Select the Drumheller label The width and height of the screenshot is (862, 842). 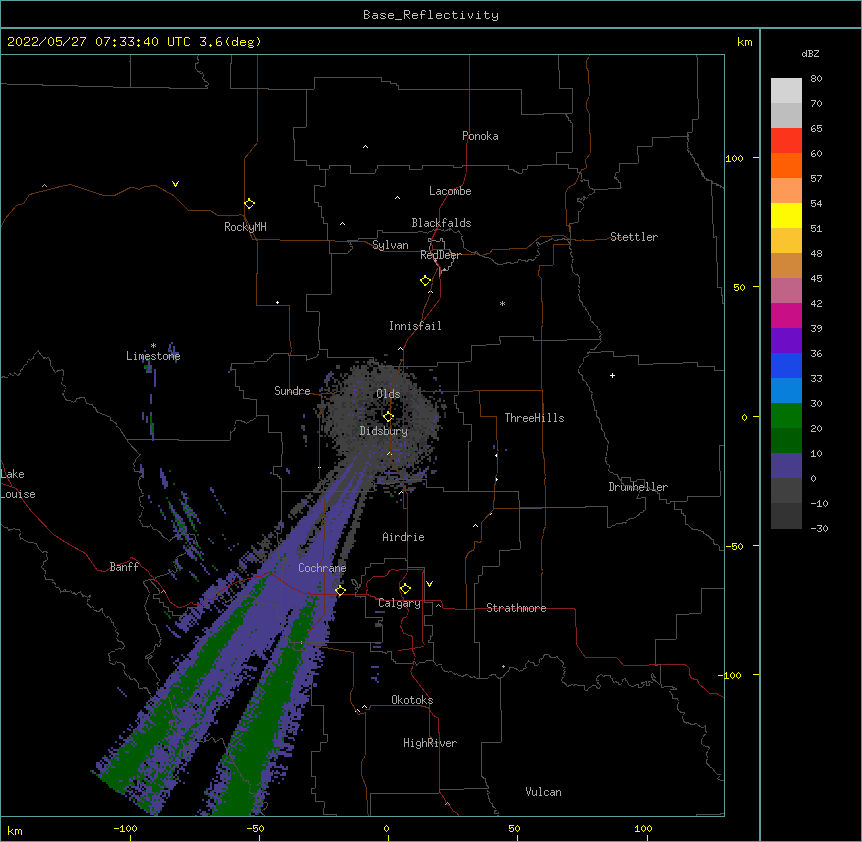[638, 487]
